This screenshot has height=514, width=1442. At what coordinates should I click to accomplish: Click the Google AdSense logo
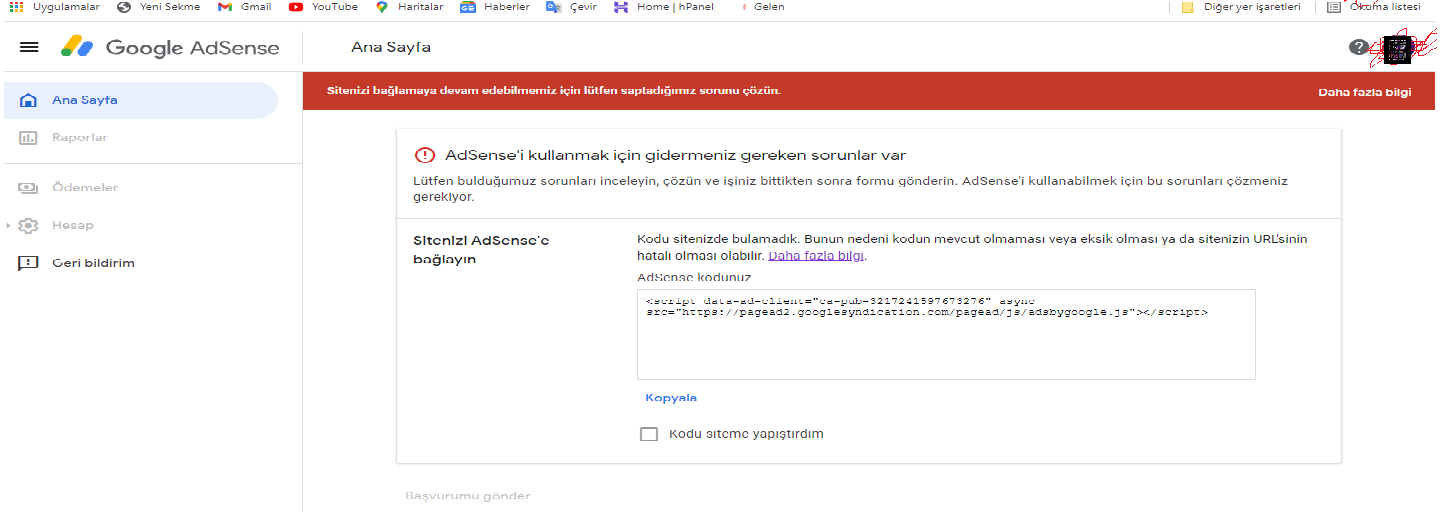171,47
